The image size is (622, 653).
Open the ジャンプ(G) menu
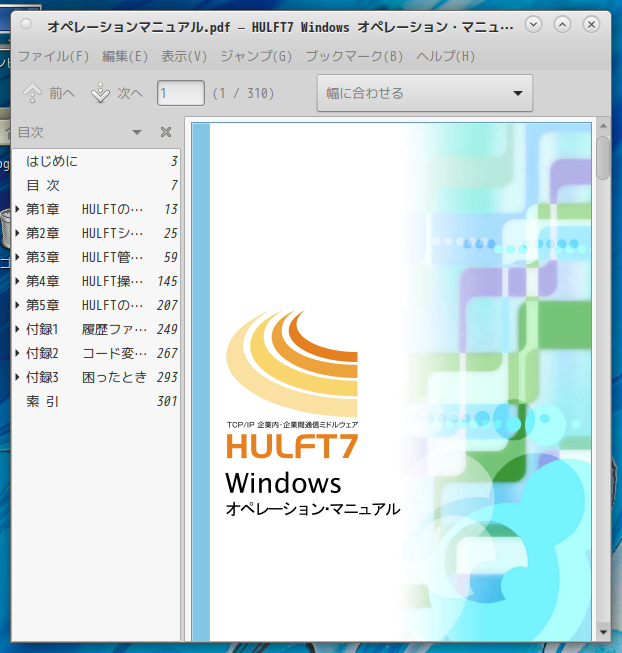(x=256, y=56)
